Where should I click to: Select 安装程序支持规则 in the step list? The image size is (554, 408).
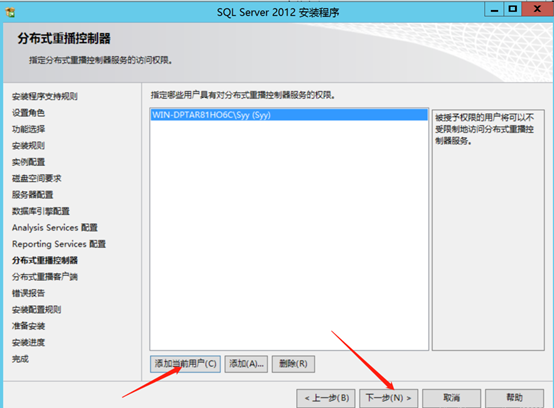[x=45, y=96]
